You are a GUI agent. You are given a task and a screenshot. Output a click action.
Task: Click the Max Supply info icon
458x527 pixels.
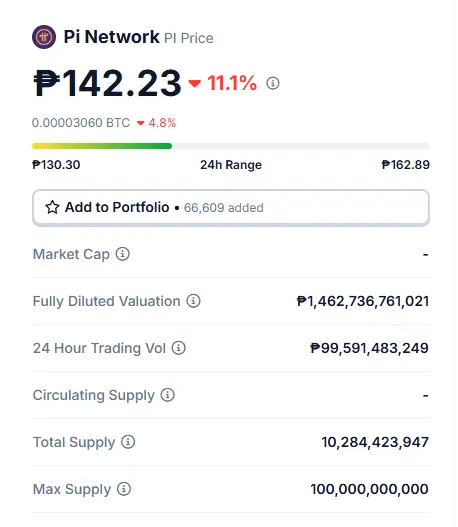124,489
